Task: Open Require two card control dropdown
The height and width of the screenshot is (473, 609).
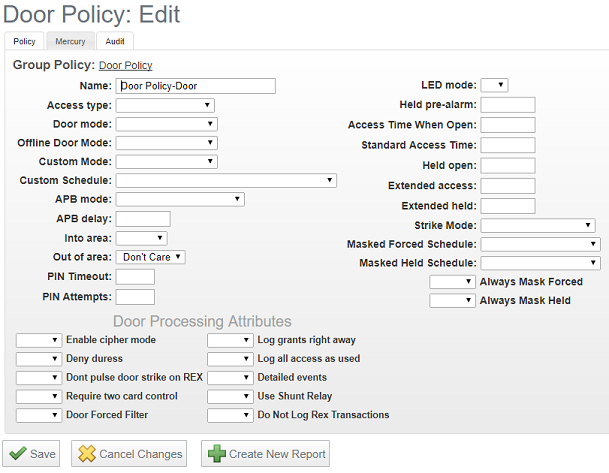Action: pos(38,396)
